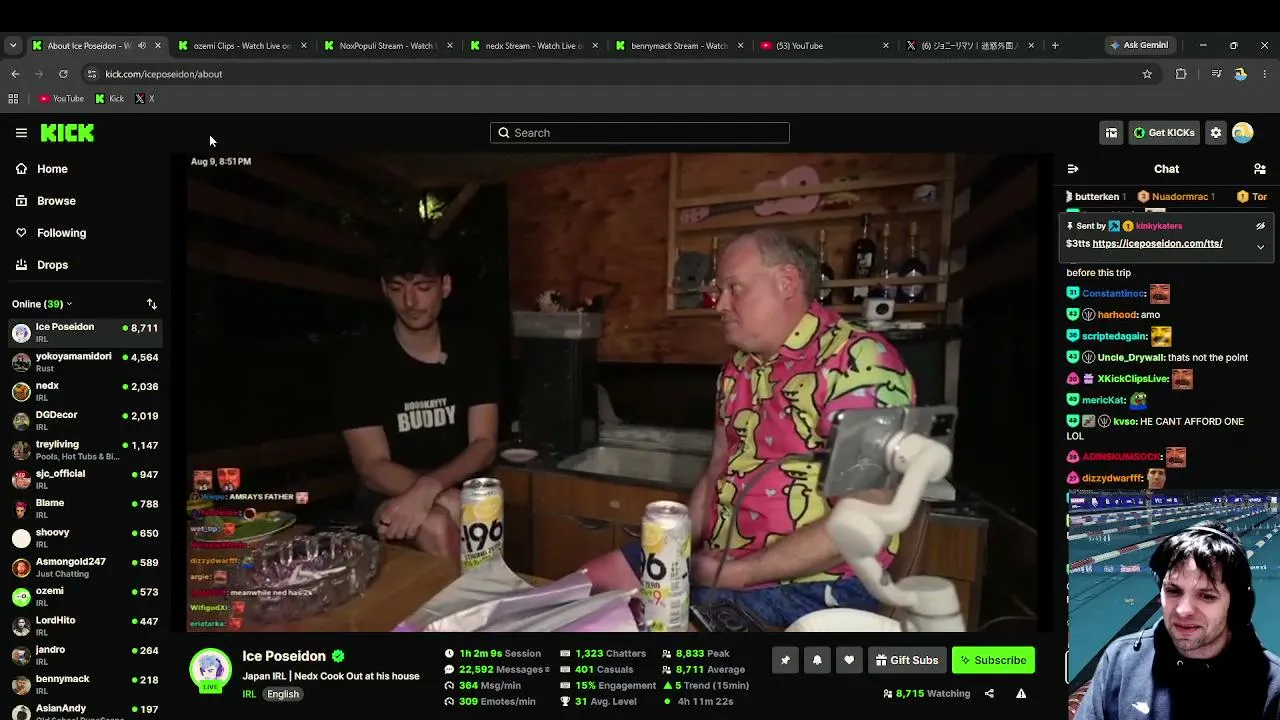The image size is (1280, 720).
Task: Open the user profile avatar menu
Action: pyautogui.click(x=1243, y=132)
